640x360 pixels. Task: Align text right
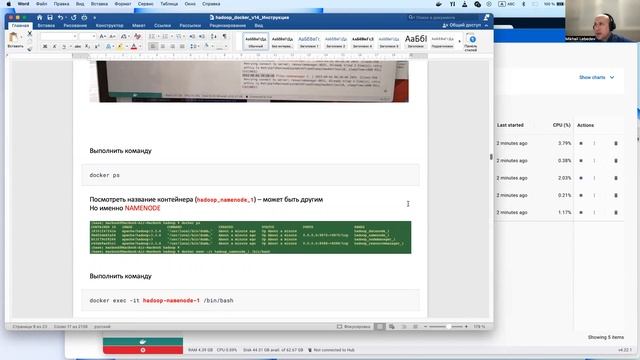[172, 47]
